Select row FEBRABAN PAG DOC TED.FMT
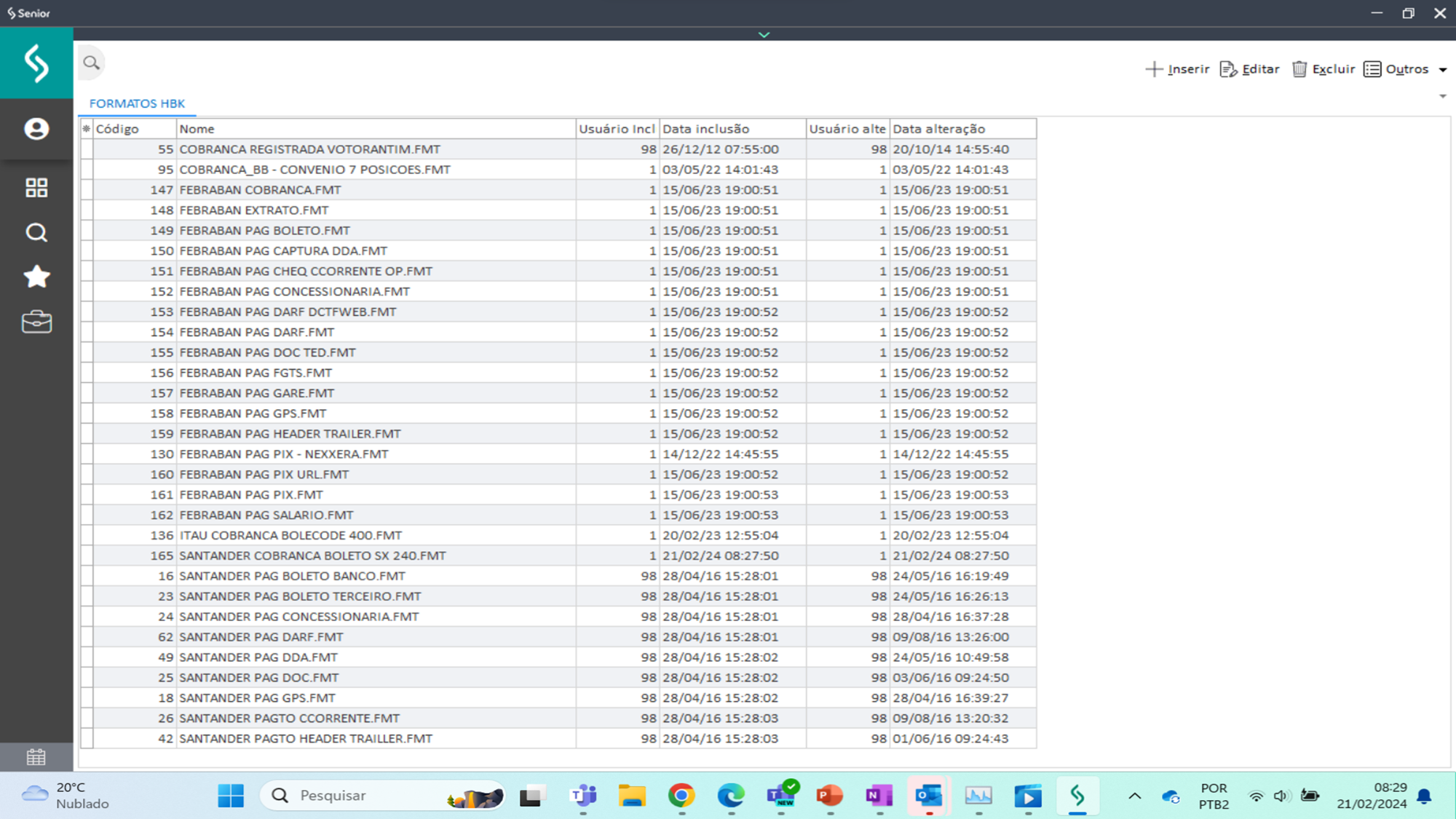Viewport: 1456px width, 819px height. coord(558,352)
